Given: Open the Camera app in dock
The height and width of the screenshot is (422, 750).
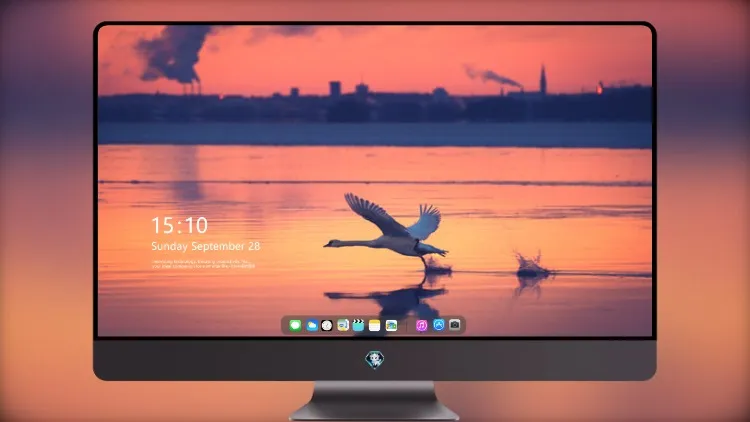Looking at the screenshot, I should click(455, 325).
